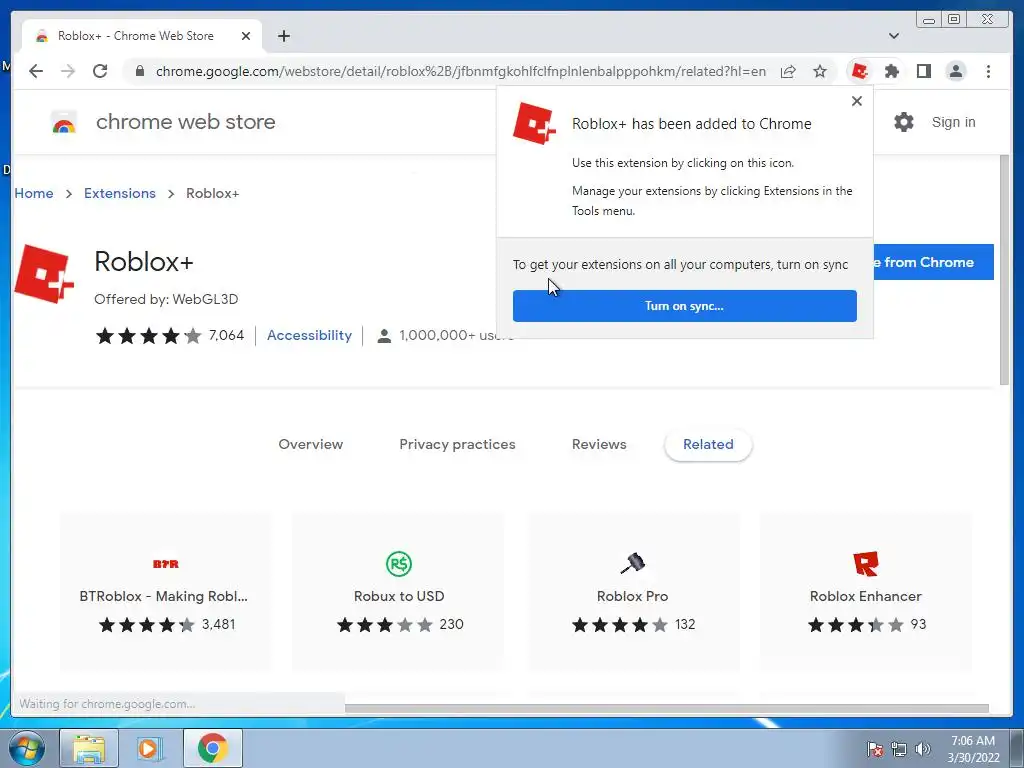Close the Roblox+ Chrome Web Store tab
This screenshot has height=768, width=1024.
[246, 36]
